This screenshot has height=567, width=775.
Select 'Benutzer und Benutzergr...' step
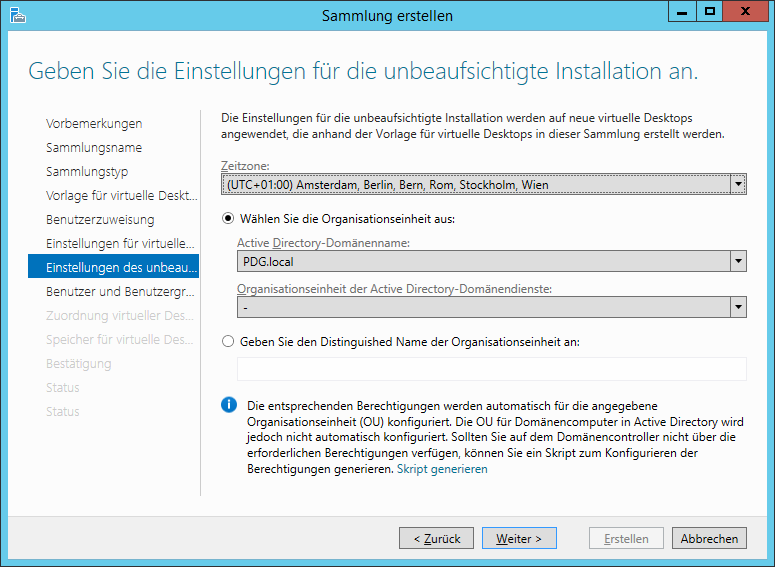(120, 291)
